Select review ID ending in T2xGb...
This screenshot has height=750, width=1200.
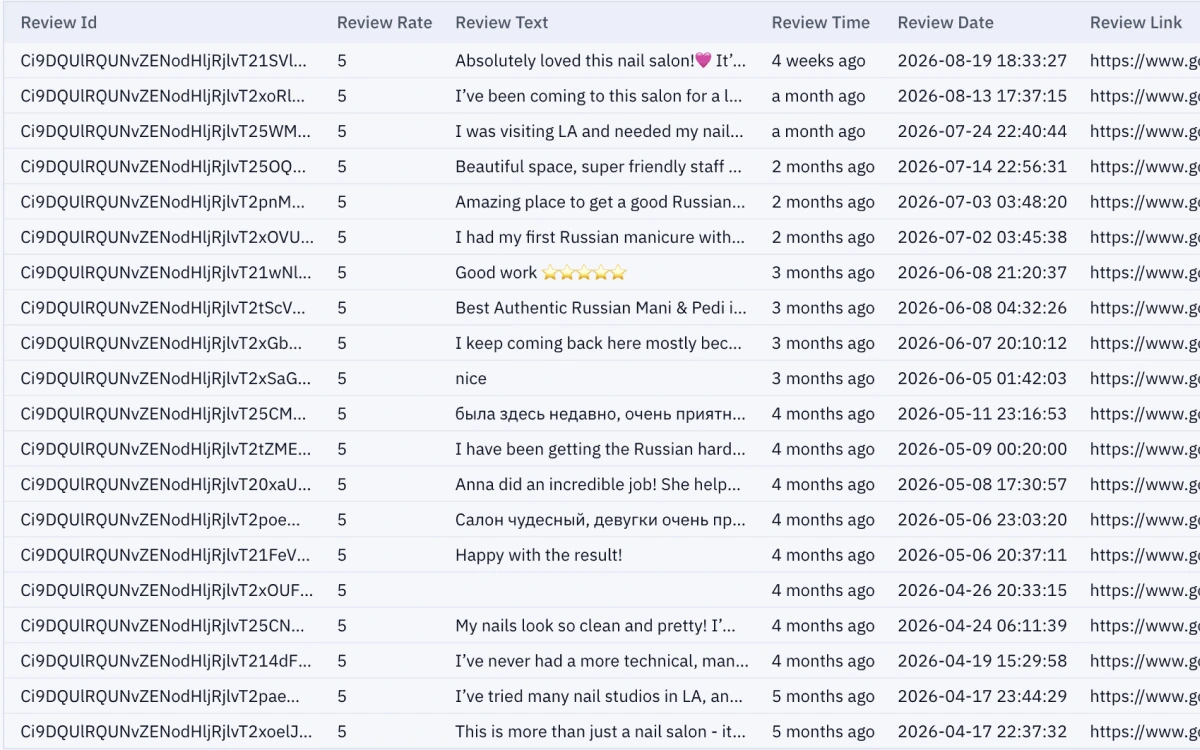click(161, 343)
